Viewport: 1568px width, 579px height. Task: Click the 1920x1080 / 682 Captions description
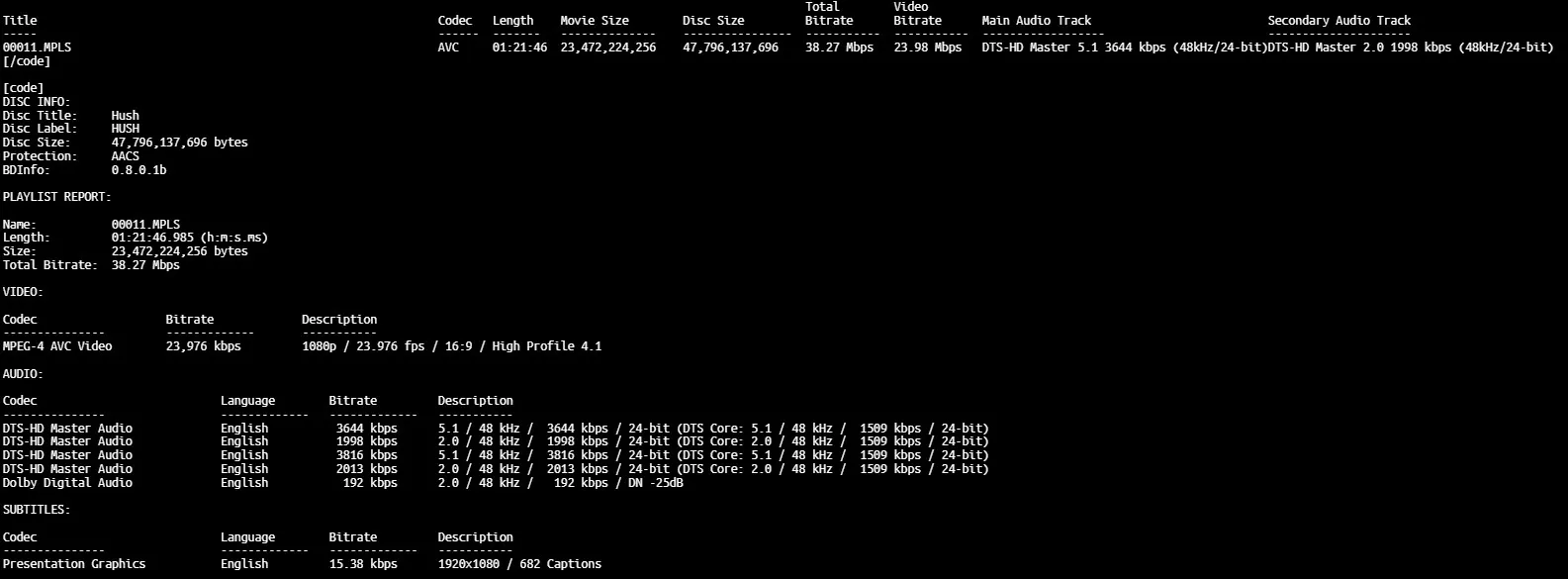pos(519,564)
